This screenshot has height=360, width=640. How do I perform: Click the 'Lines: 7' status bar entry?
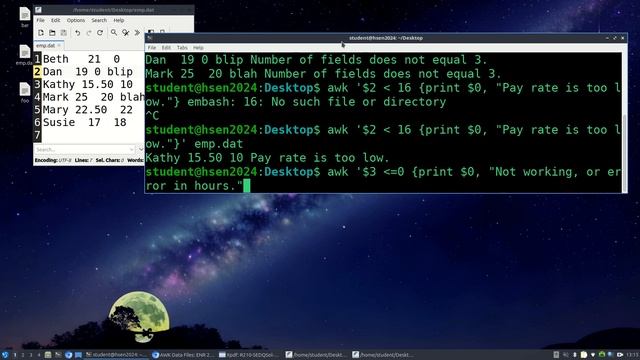[x=84, y=160]
